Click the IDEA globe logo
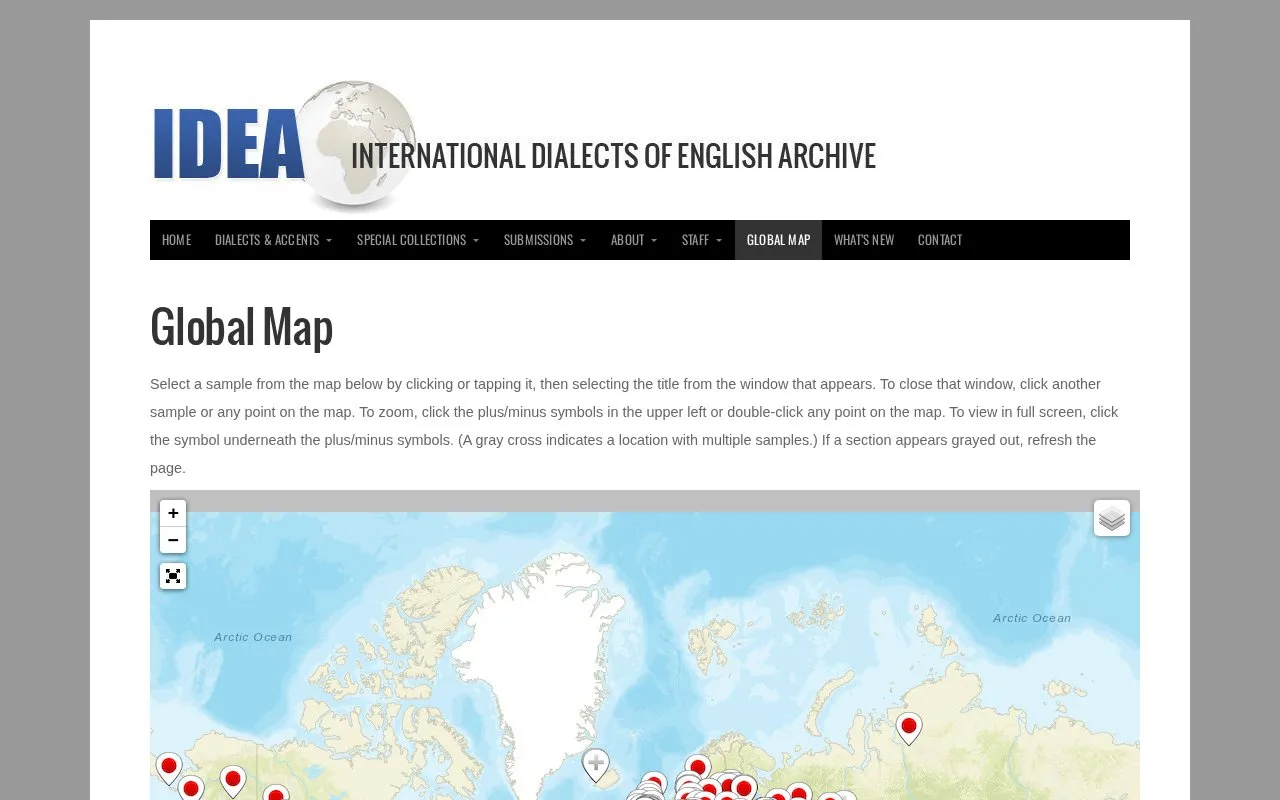 tap(285, 146)
